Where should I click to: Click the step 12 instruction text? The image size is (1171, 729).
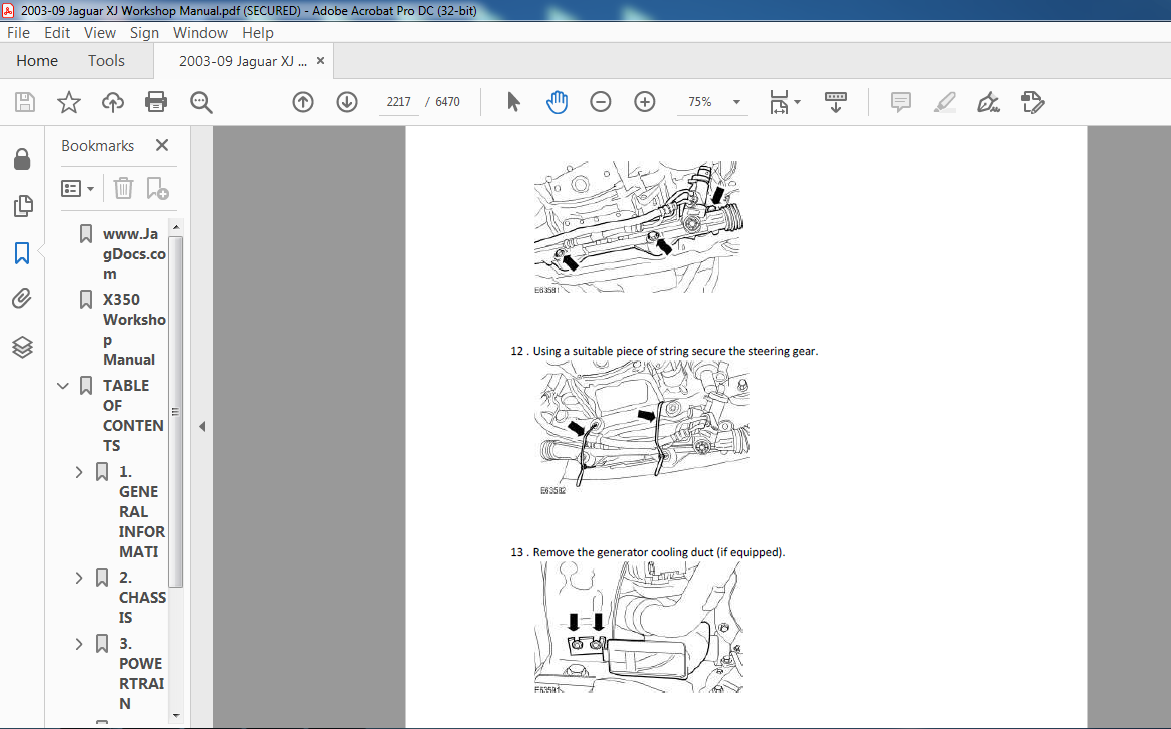pyautogui.click(x=664, y=351)
